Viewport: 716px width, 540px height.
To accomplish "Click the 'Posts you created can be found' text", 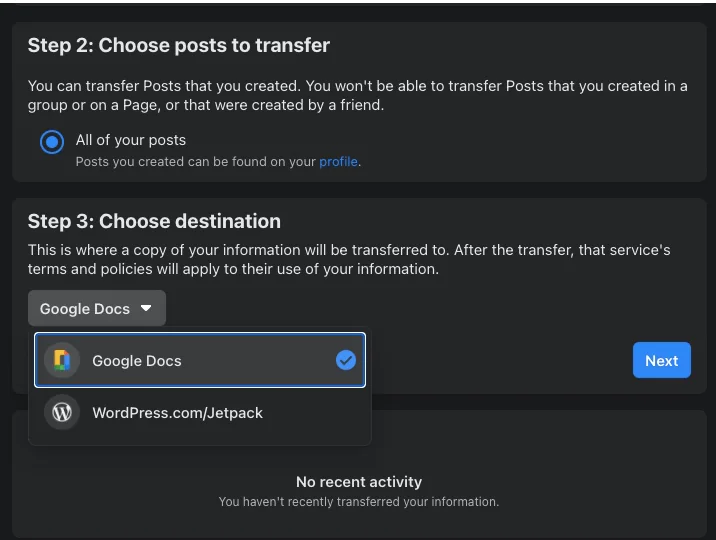I will 196,162.
